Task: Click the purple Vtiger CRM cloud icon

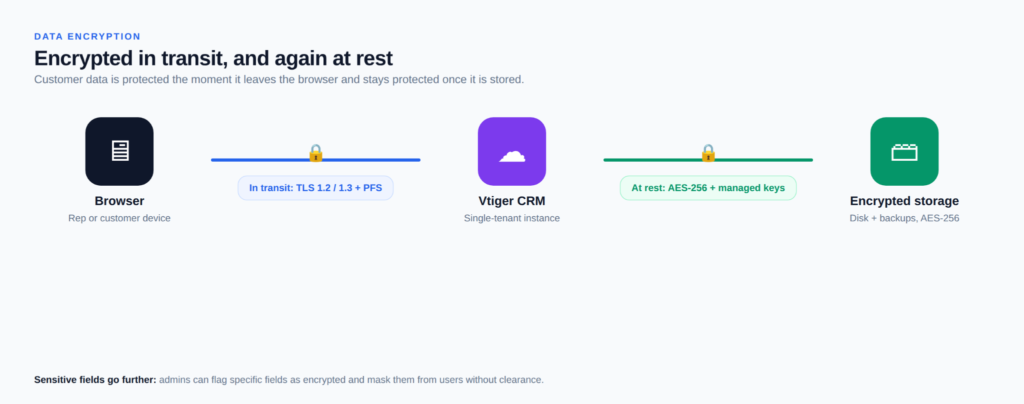Action: (512, 151)
